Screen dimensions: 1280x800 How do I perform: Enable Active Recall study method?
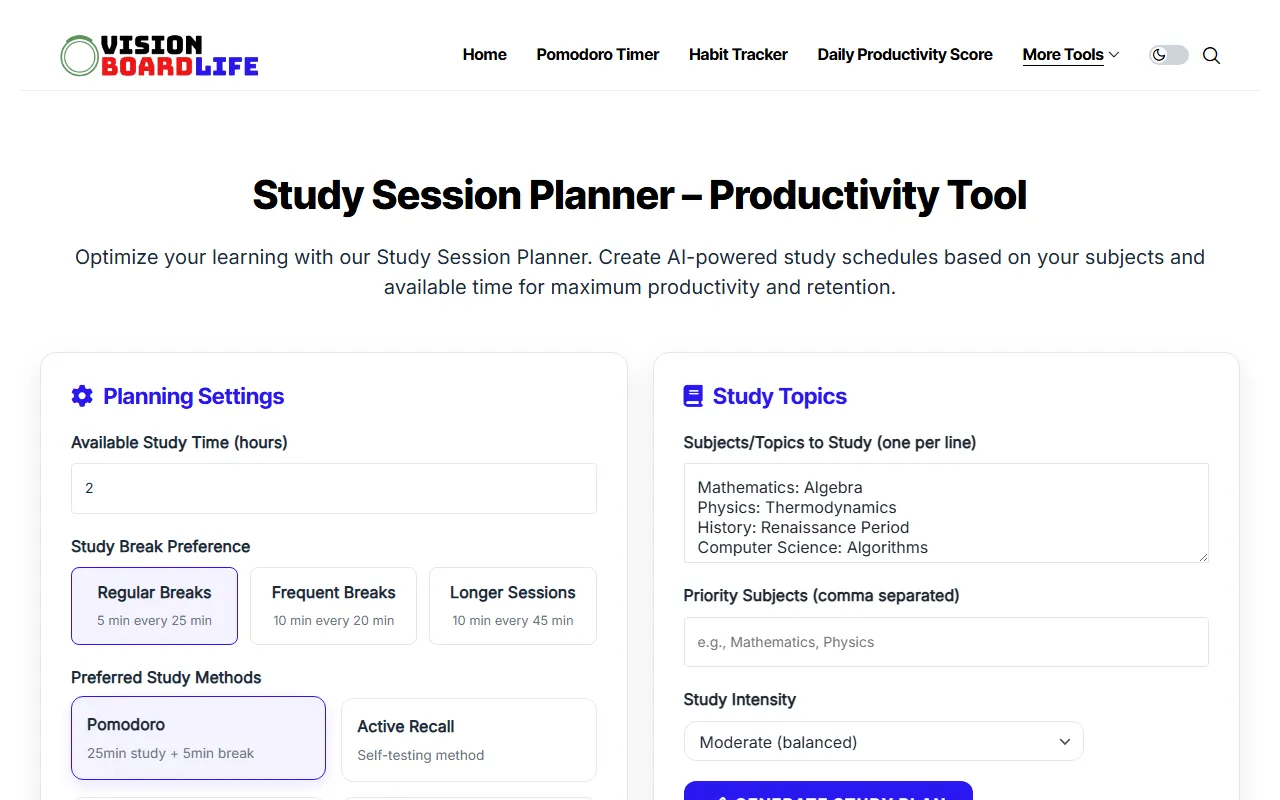tap(469, 740)
